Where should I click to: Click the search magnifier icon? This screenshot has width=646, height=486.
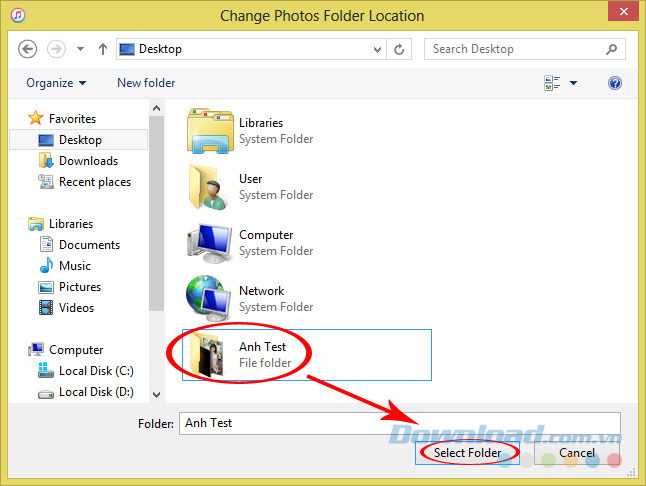click(x=611, y=49)
